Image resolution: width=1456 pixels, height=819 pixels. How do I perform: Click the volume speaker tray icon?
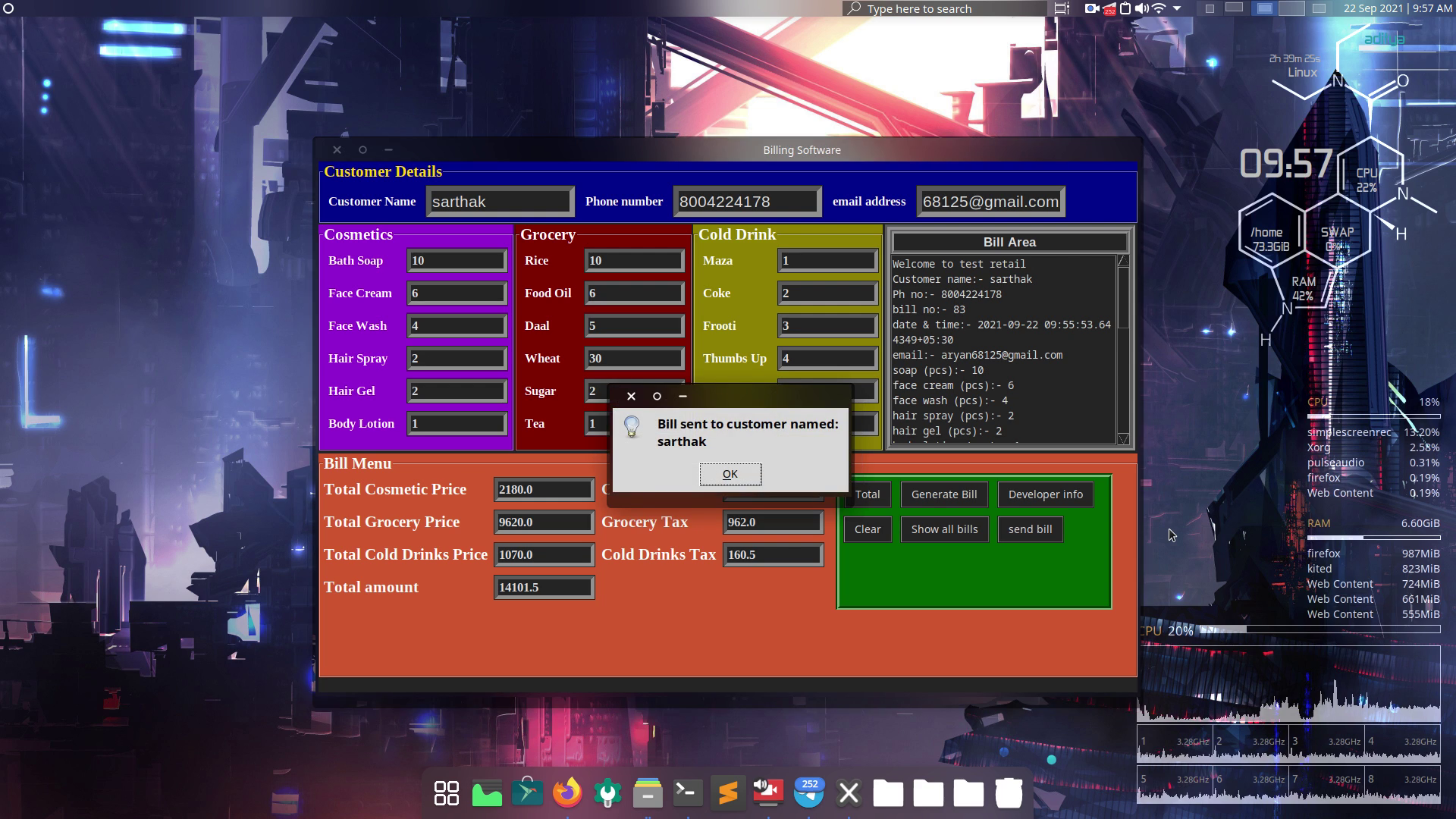[1142, 8]
